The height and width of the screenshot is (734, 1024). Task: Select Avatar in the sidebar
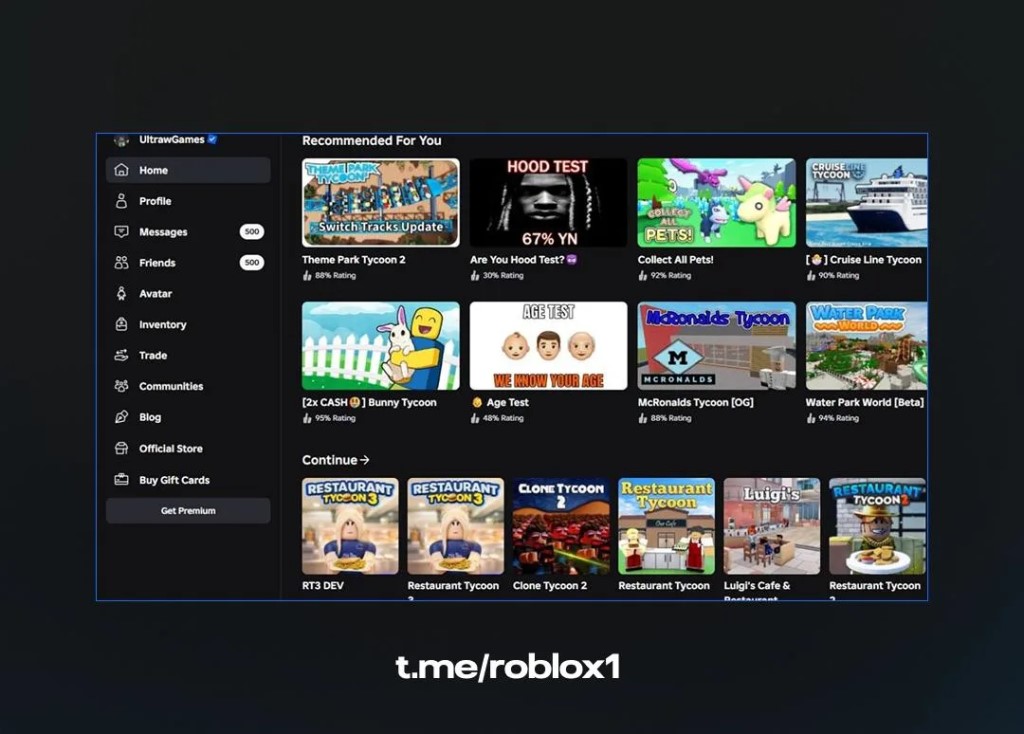[x=188, y=293]
